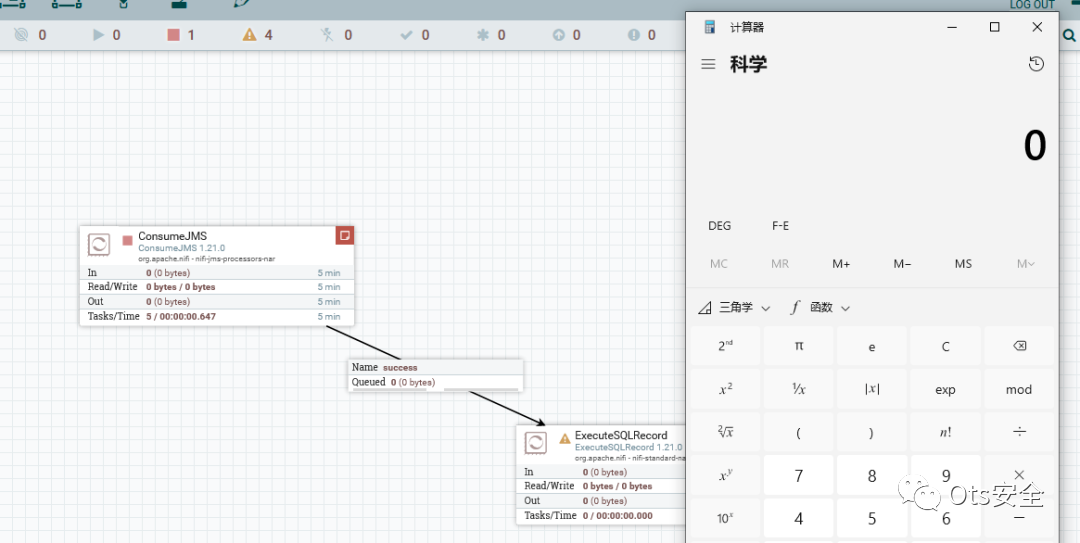Click the number 8 key
Image resolution: width=1080 pixels, height=543 pixels.
[871, 475]
